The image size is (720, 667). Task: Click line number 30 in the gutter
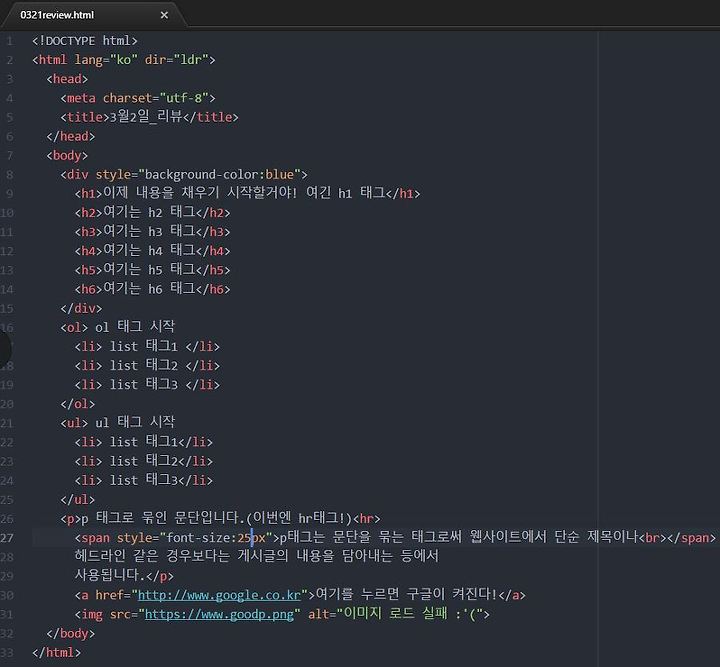(7, 595)
